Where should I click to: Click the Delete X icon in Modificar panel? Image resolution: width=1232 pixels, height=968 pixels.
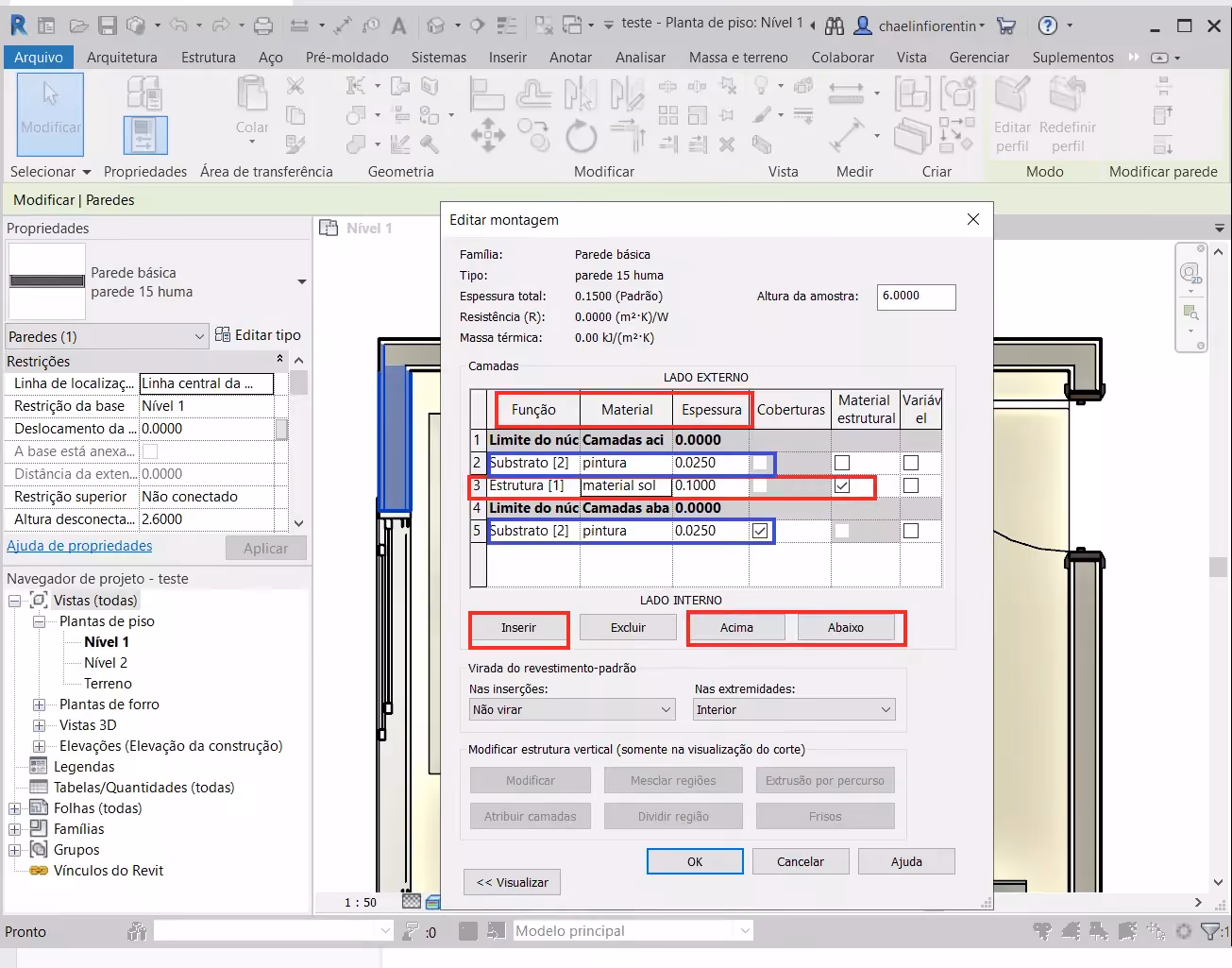tap(727, 144)
